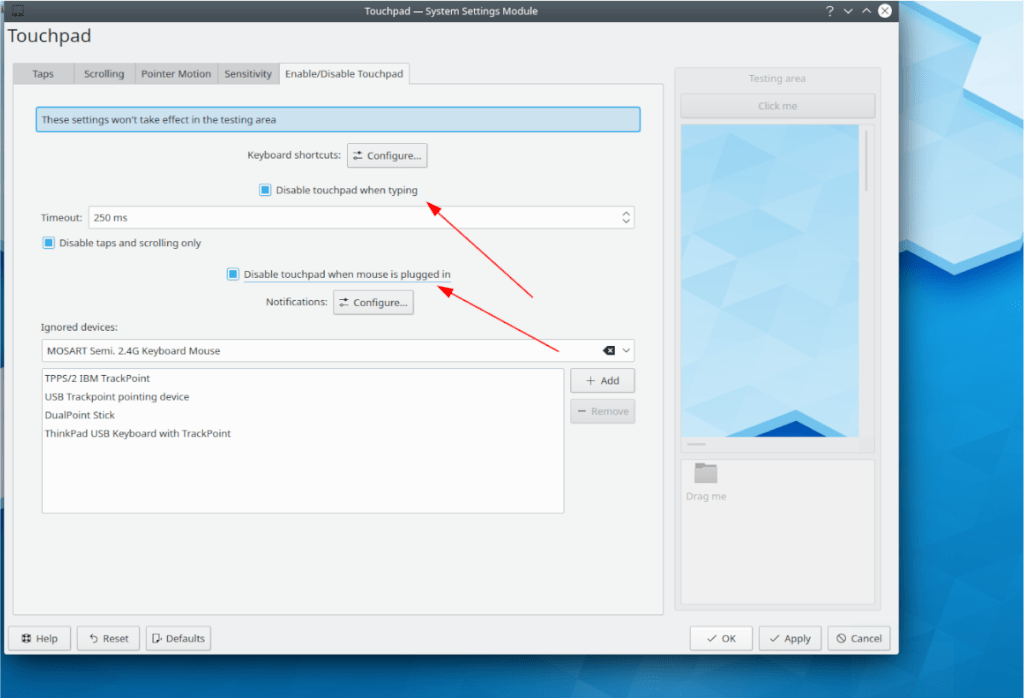
Task: Expand the MOSART Semi ignored devices dropdown
Action: tap(626, 351)
